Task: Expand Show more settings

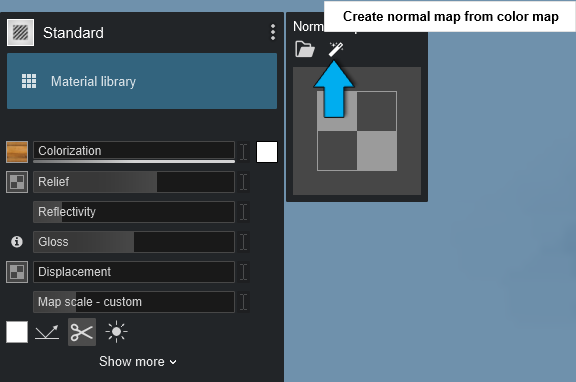Action: click(x=138, y=362)
